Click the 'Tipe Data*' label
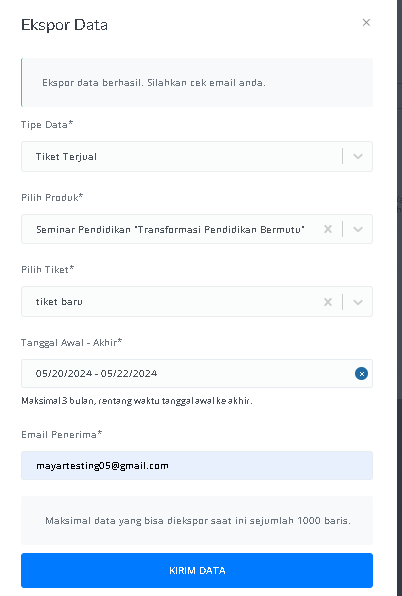The width and height of the screenshot is (402, 596). [x=47, y=125]
